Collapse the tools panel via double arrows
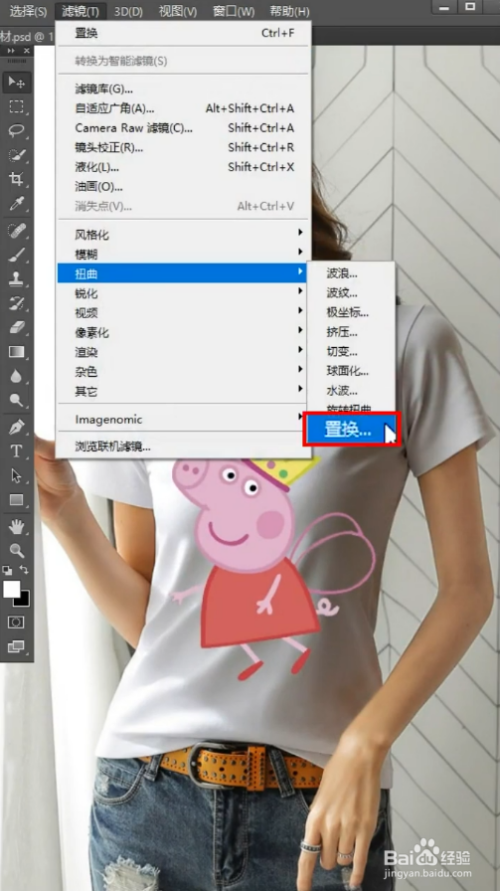500x891 pixels. (11, 51)
